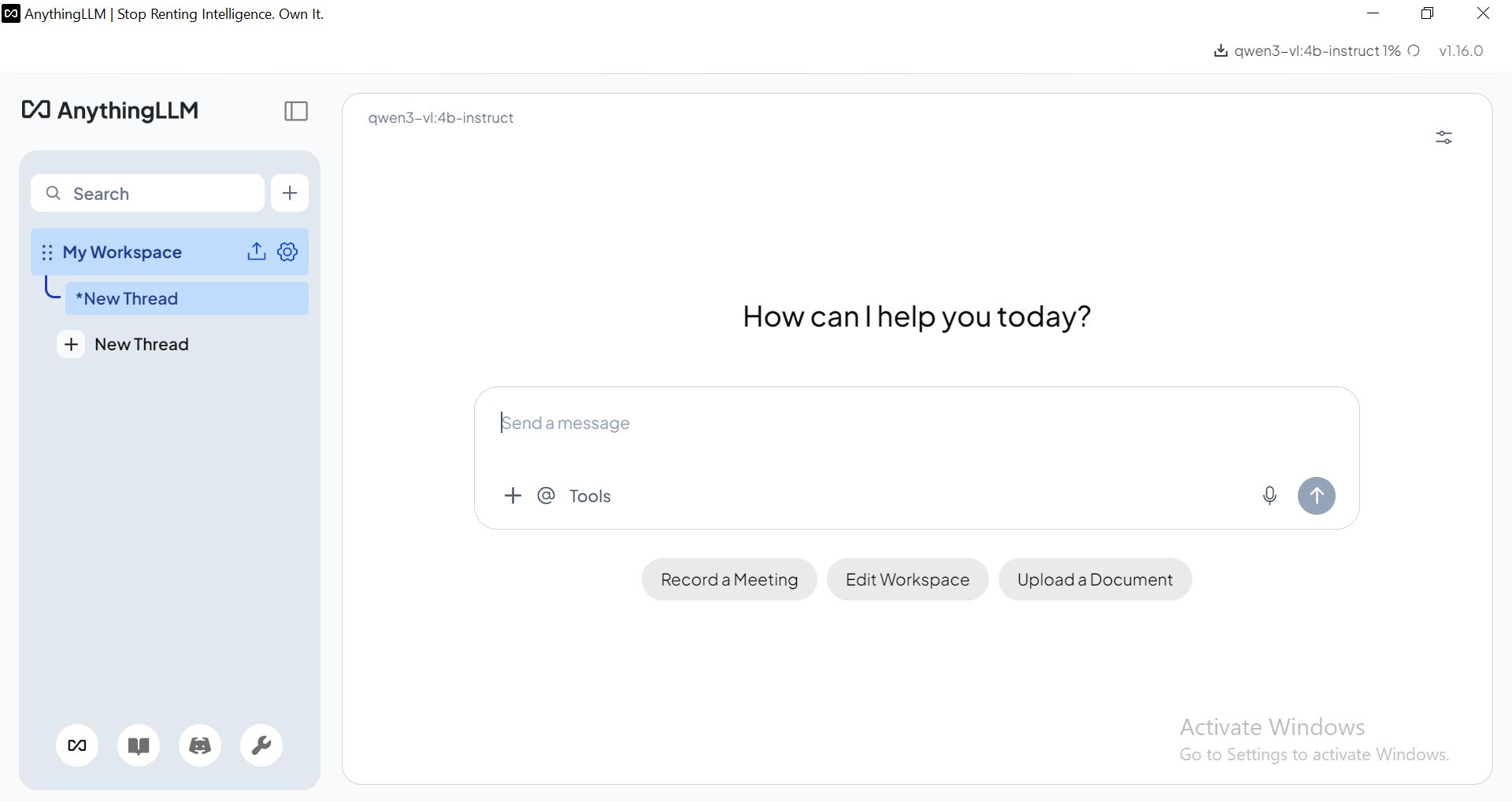Open the *New Thread item
Viewport: 1512px width, 802px height.
click(x=187, y=298)
